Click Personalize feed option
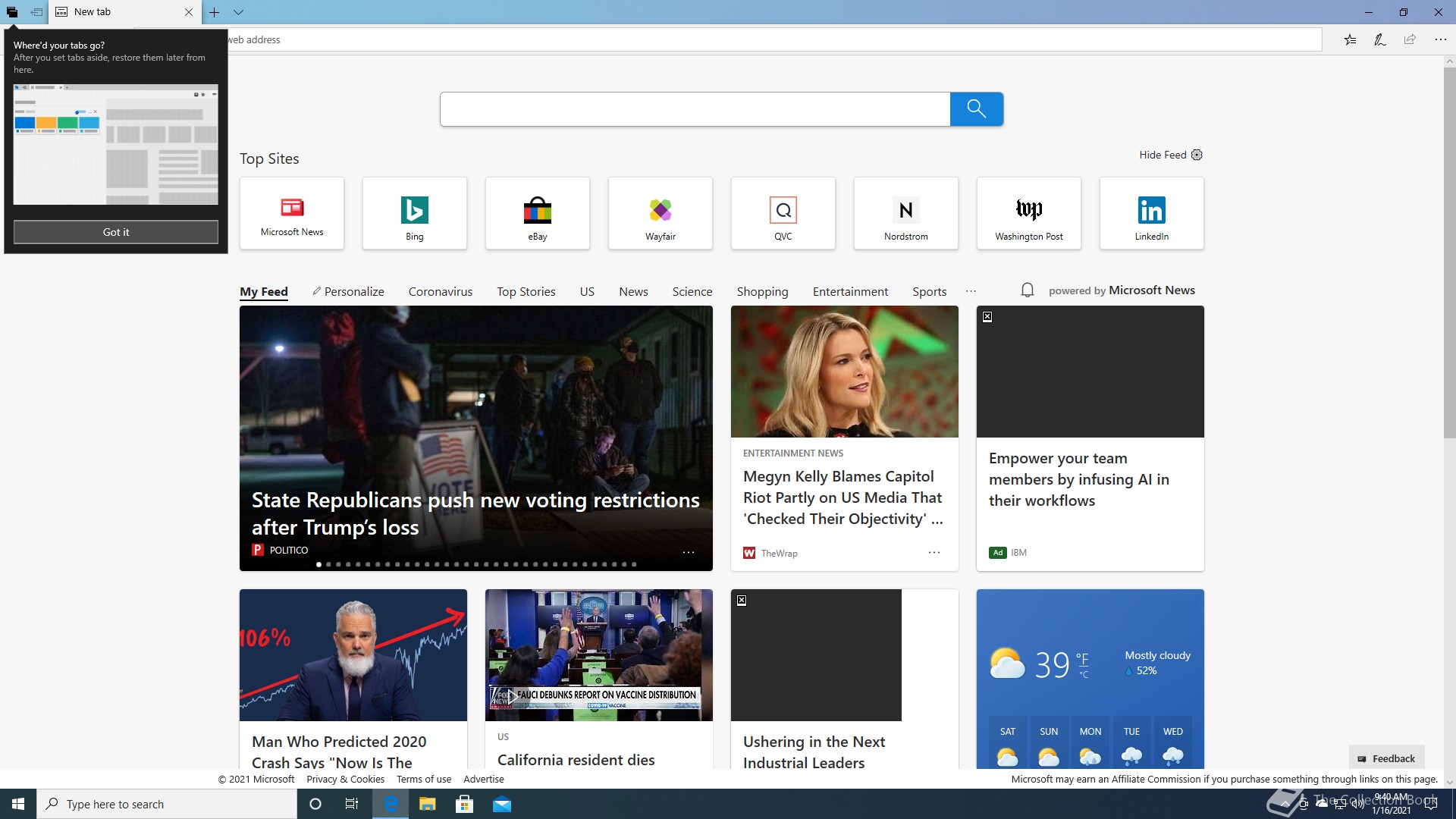This screenshot has height=819, width=1456. pyautogui.click(x=348, y=292)
